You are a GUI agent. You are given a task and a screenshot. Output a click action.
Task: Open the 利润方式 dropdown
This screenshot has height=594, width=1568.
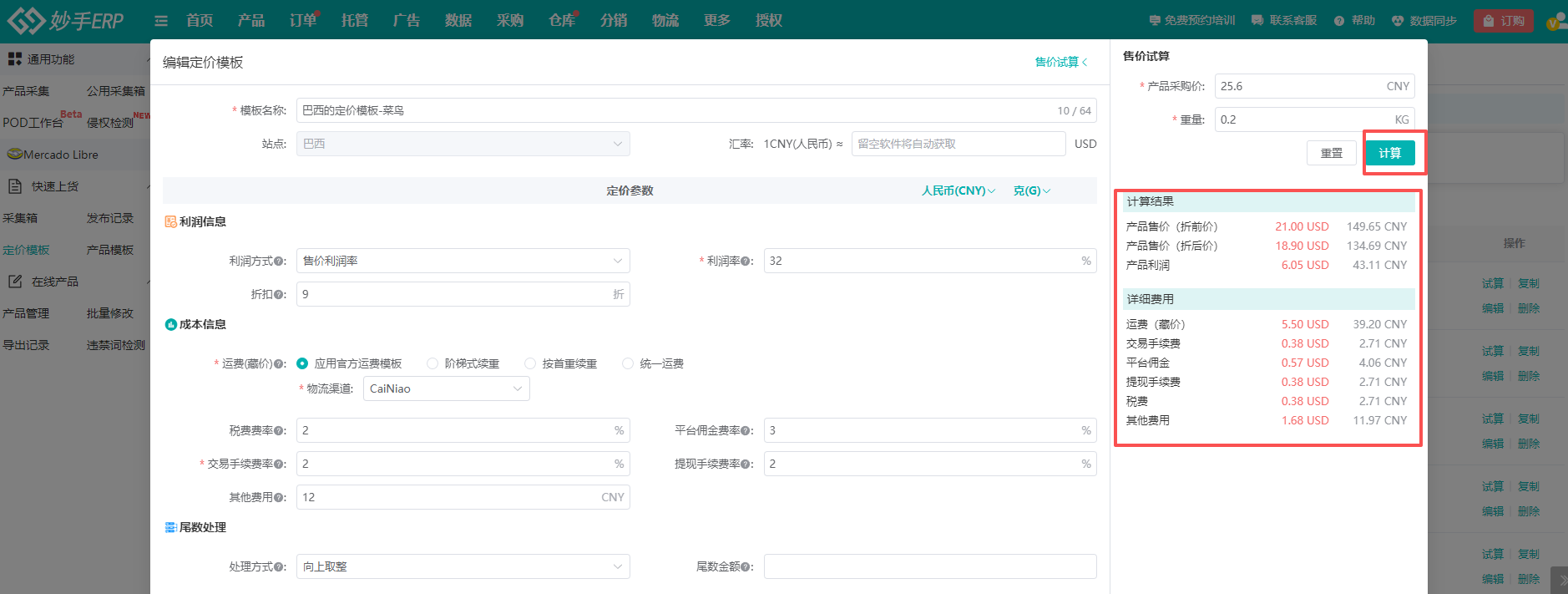pyautogui.click(x=463, y=261)
